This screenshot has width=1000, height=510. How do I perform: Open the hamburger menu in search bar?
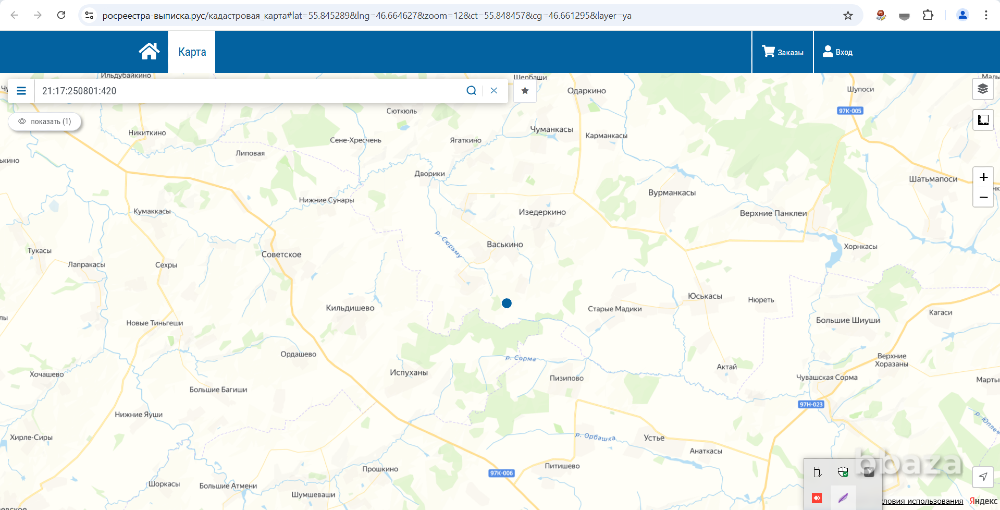(21, 91)
